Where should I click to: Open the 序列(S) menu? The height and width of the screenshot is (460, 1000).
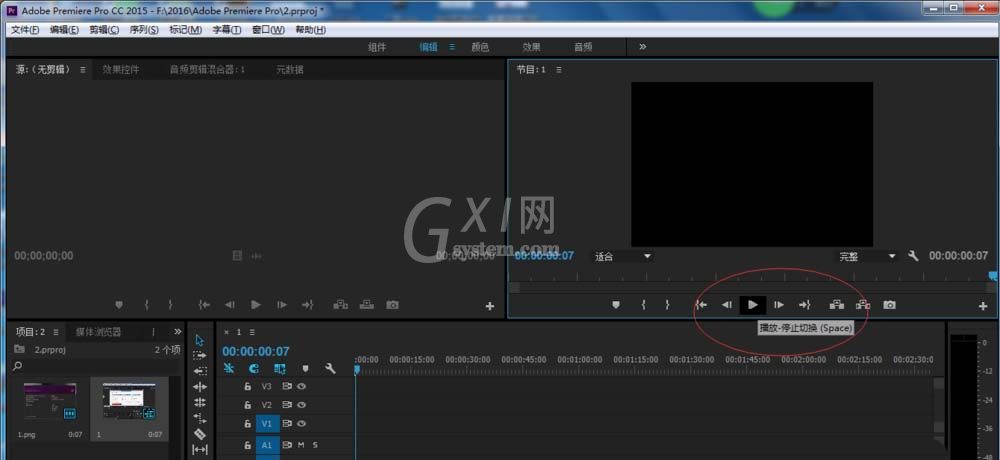[x=144, y=30]
